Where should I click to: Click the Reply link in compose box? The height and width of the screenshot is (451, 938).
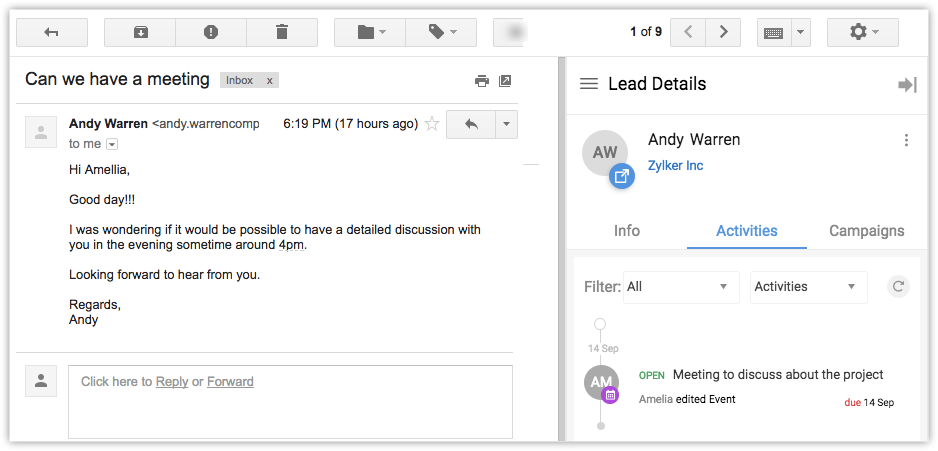(171, 381)
